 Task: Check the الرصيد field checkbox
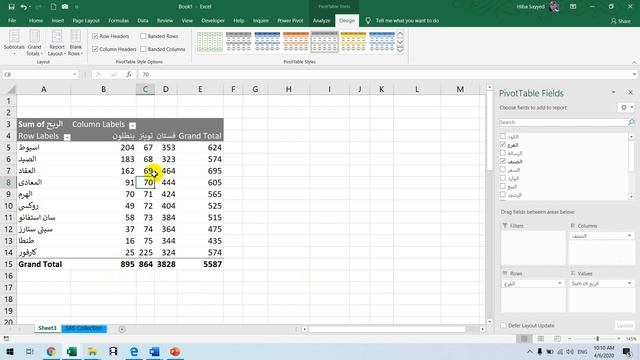coord(503,195)
